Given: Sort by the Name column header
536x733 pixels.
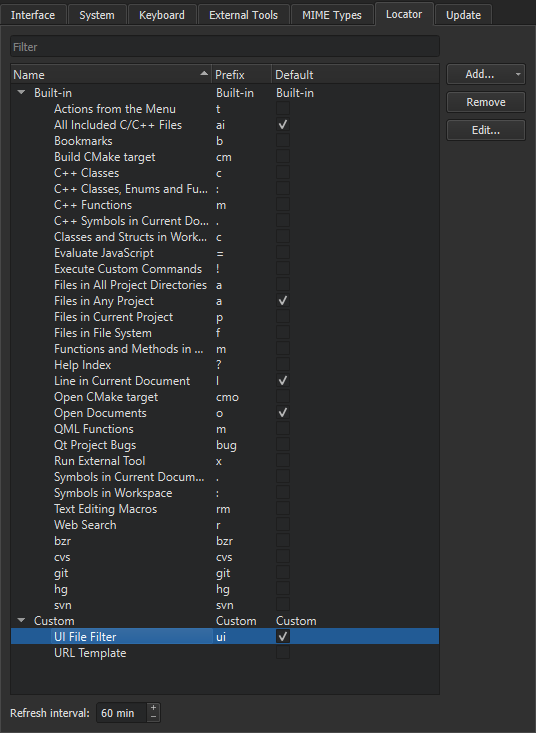Looking at the screenshot, I should coord(111,74).
